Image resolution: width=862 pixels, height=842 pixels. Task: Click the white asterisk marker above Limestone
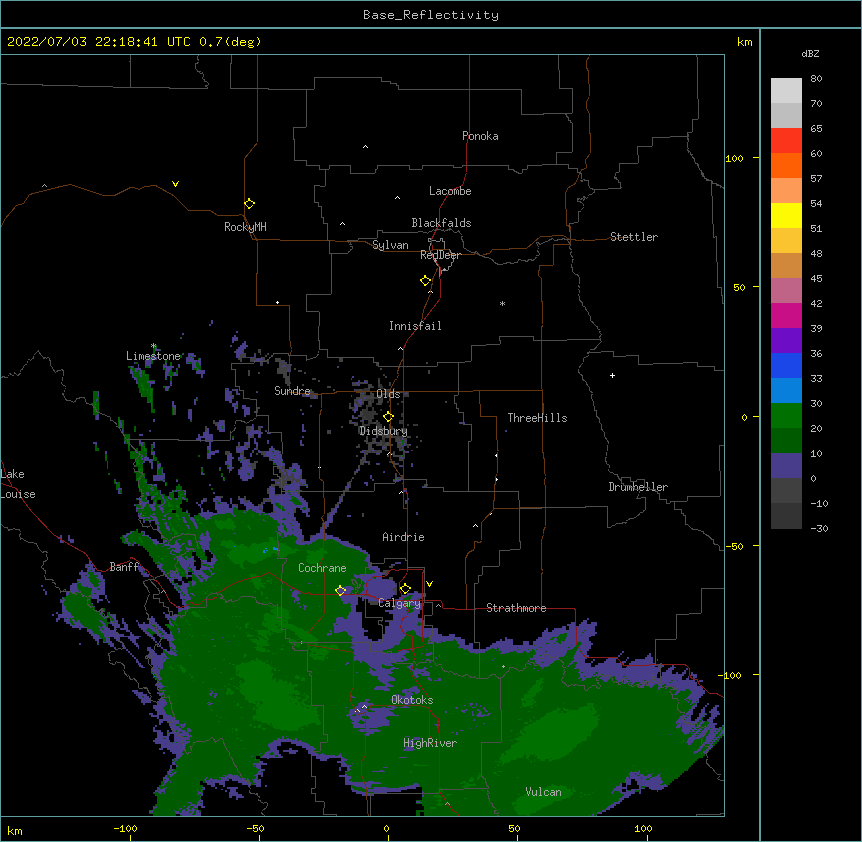point(153,346)
